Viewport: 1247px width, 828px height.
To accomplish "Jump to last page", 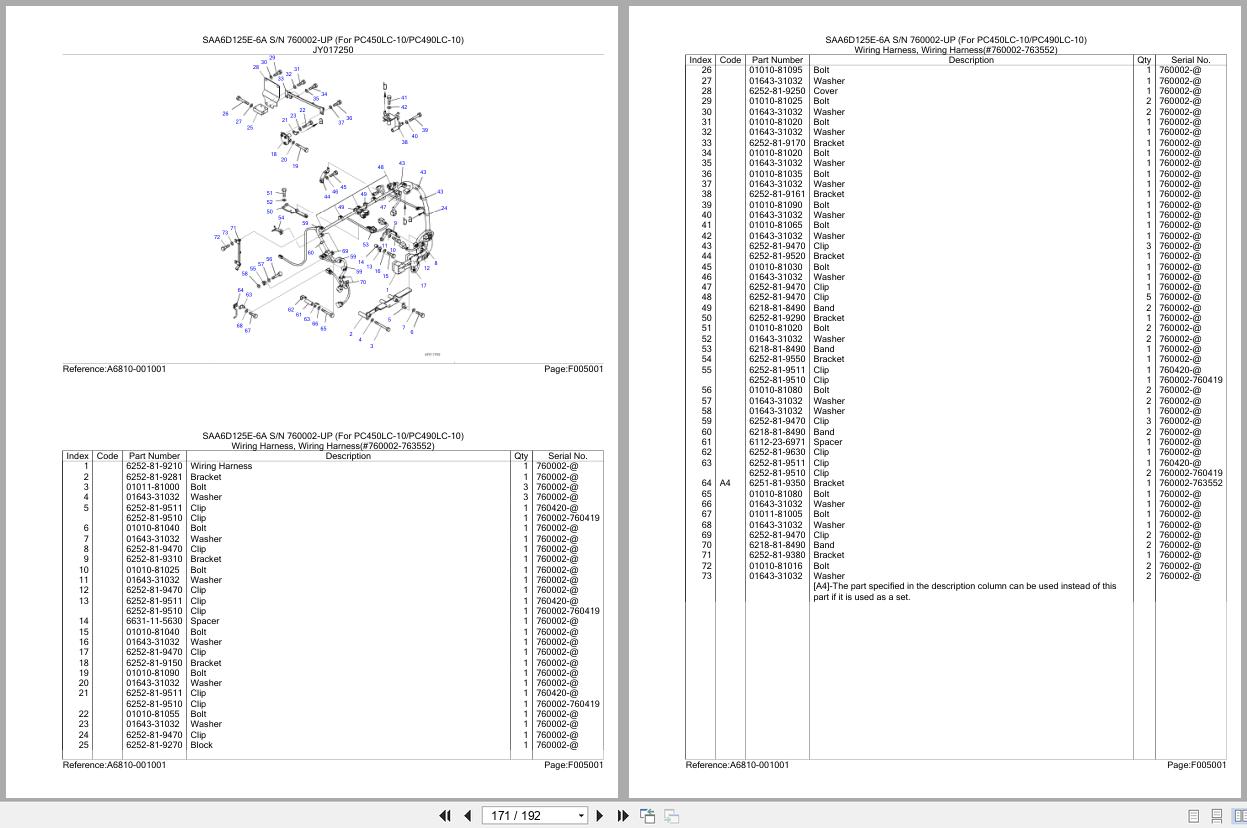I will [623, 816].
